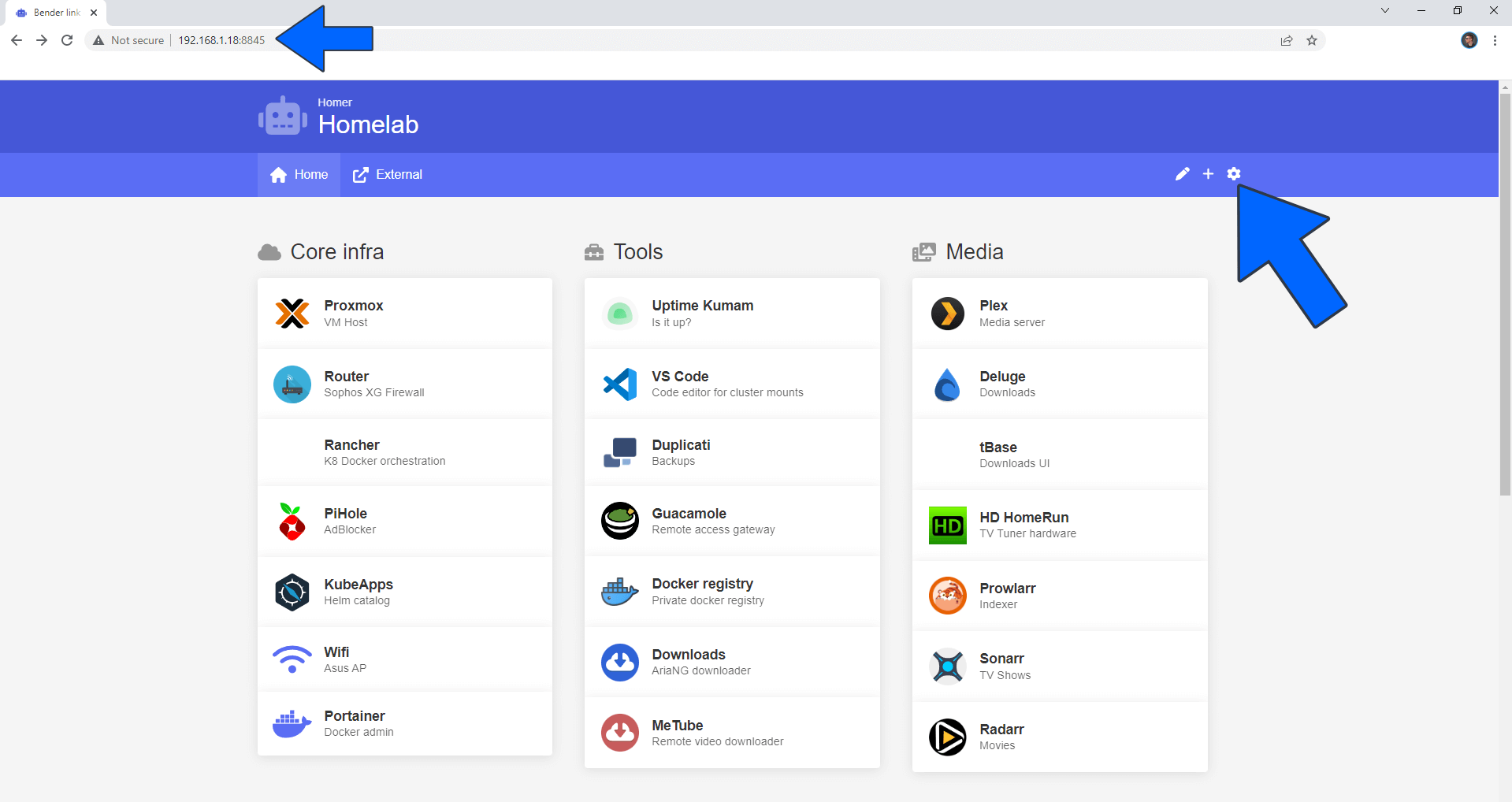The height and width of the screenshot is (802, 1512).
Task: Go back in browser history
Action: tap(17, 40)
